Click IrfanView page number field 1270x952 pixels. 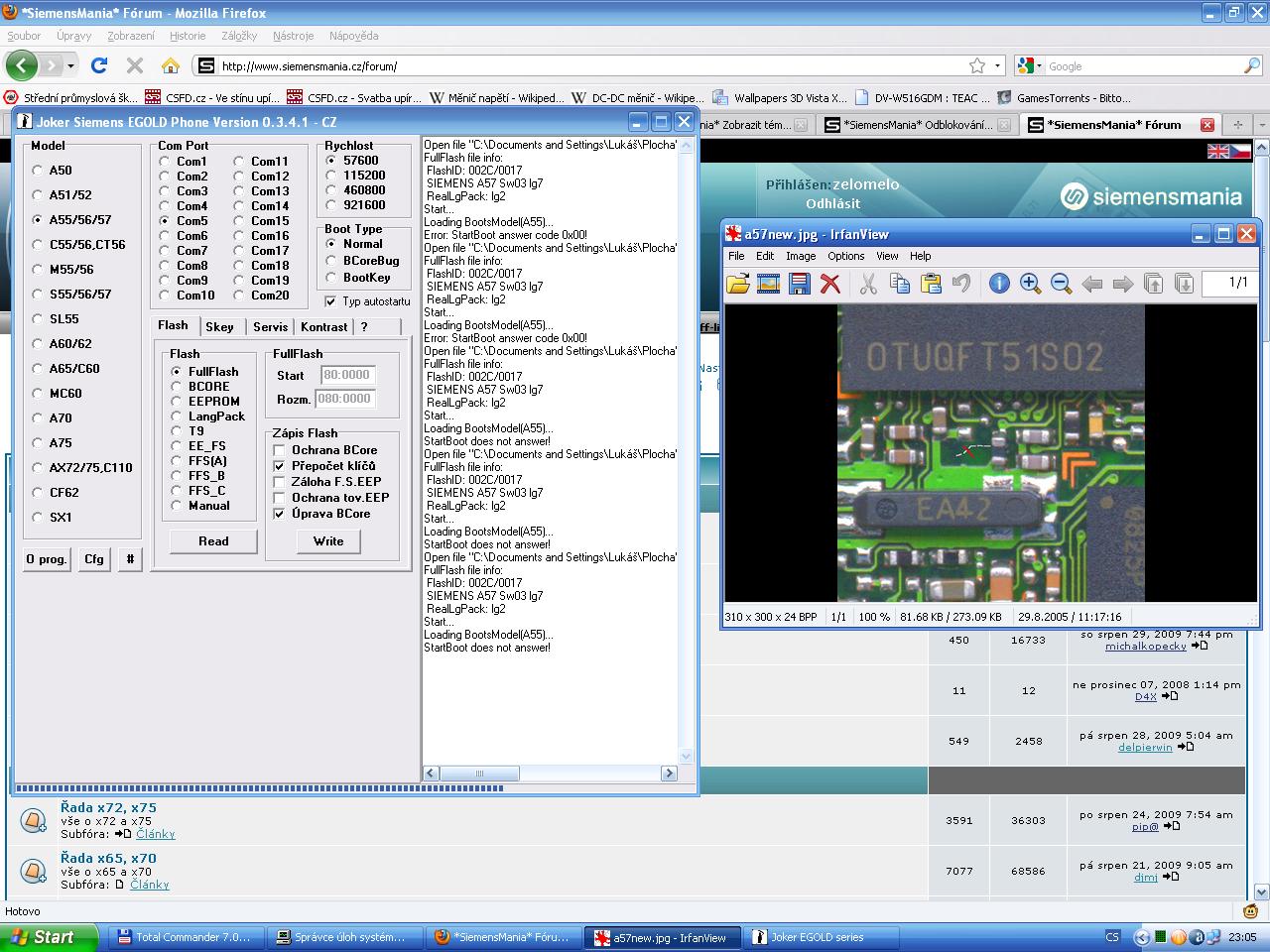click(x=1229, y=284)
